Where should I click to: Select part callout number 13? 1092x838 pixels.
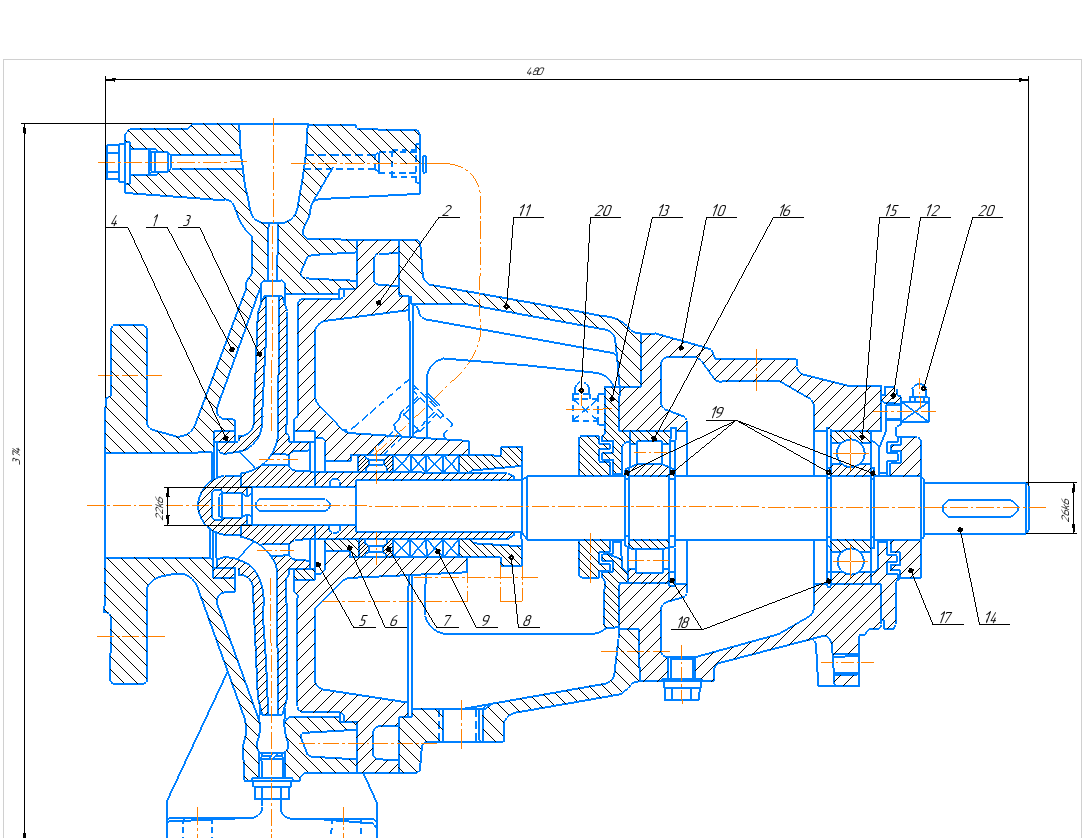click(x=663, y=210)
